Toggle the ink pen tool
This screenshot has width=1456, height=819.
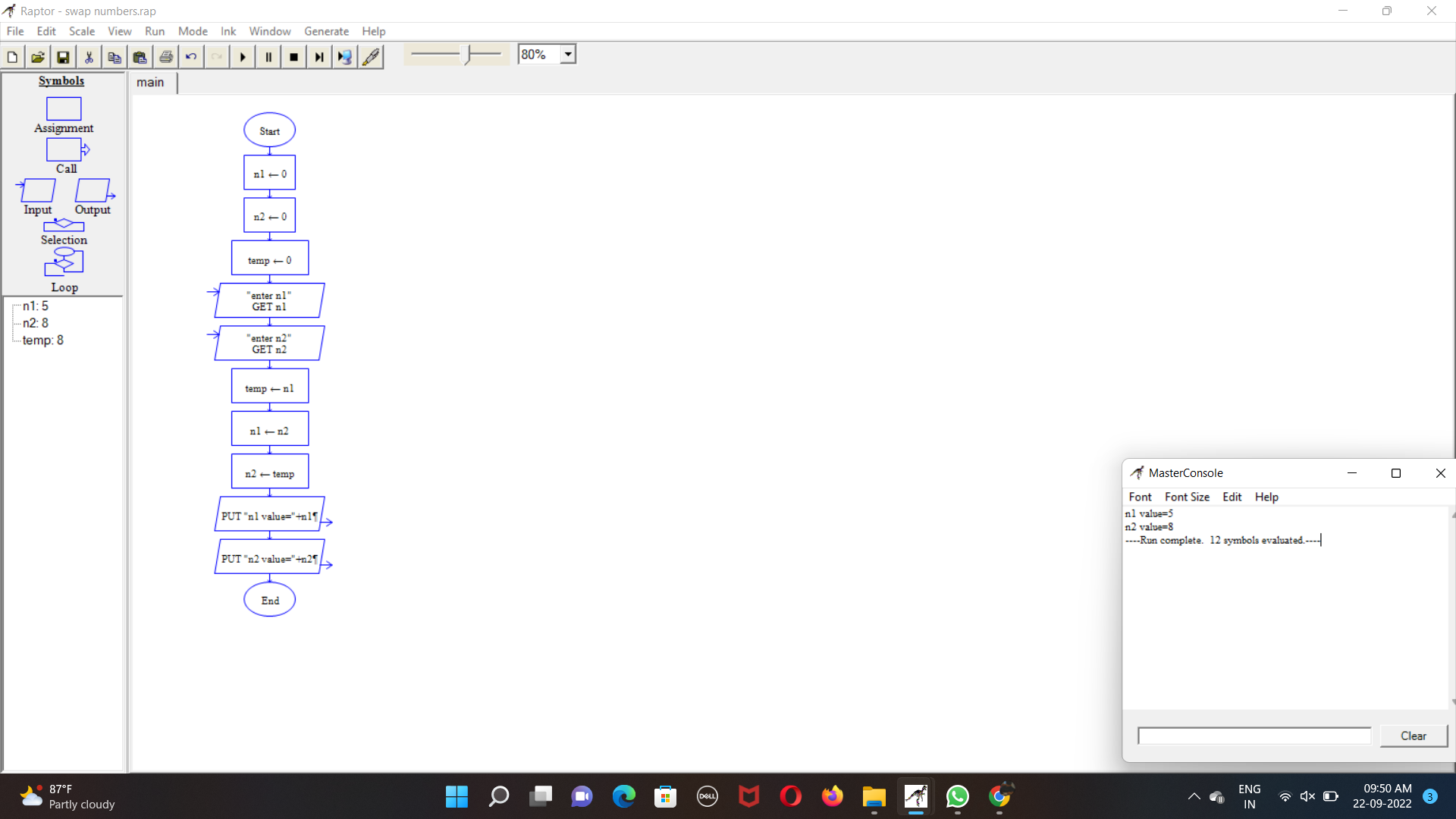[x=371, y=57]
